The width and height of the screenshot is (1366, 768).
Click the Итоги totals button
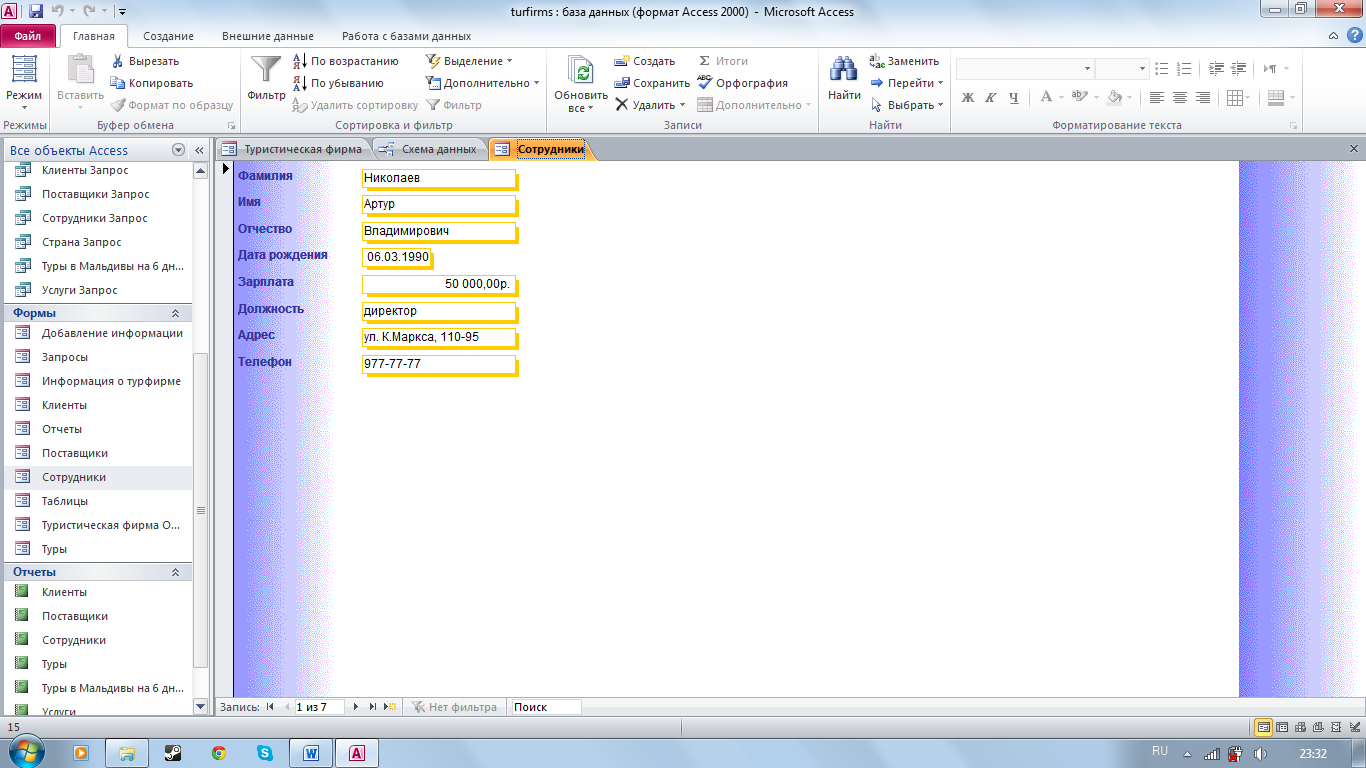click(x=723, y=61)
